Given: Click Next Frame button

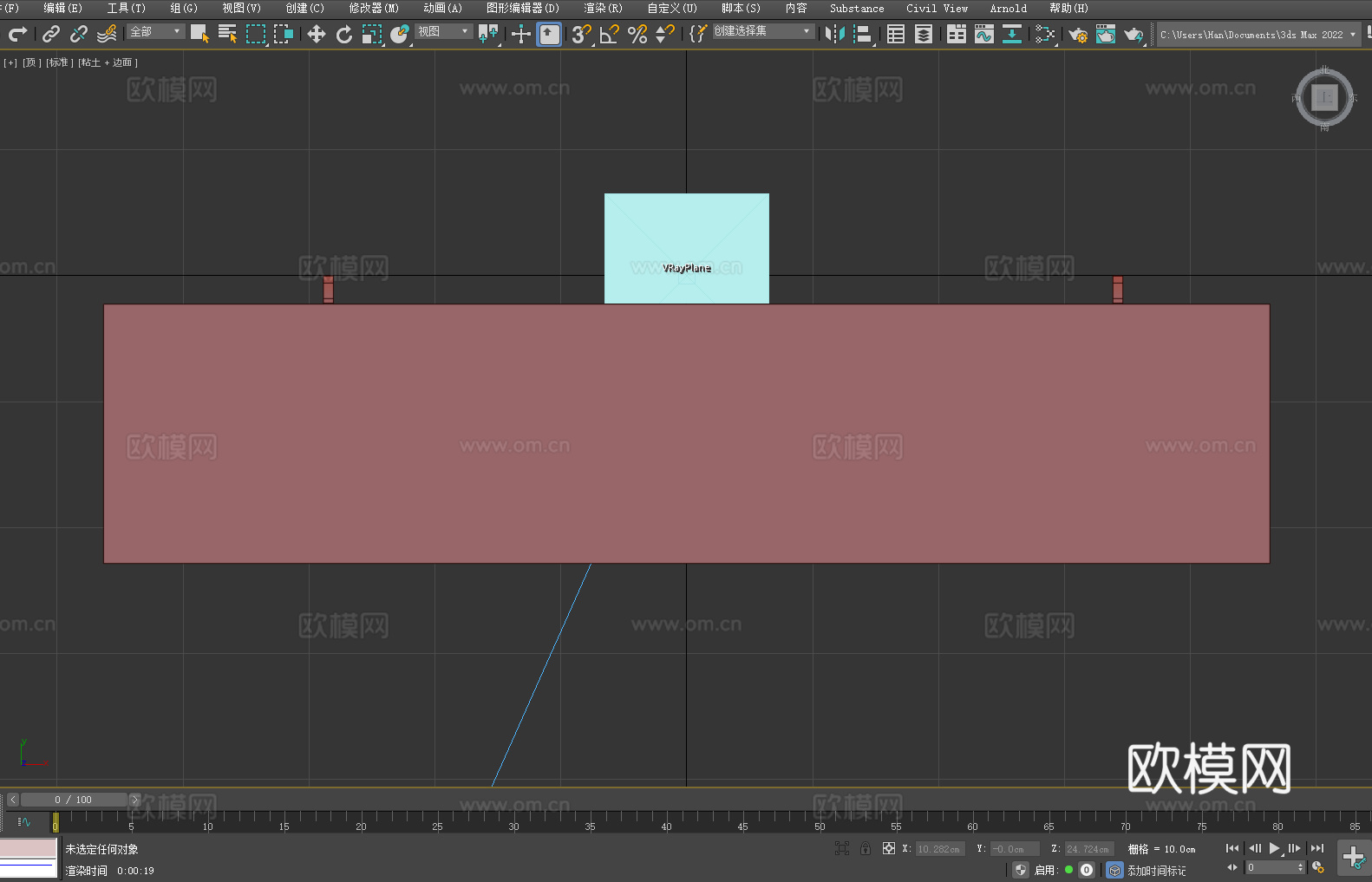Looking at the screenshot, I should 1295,848.
